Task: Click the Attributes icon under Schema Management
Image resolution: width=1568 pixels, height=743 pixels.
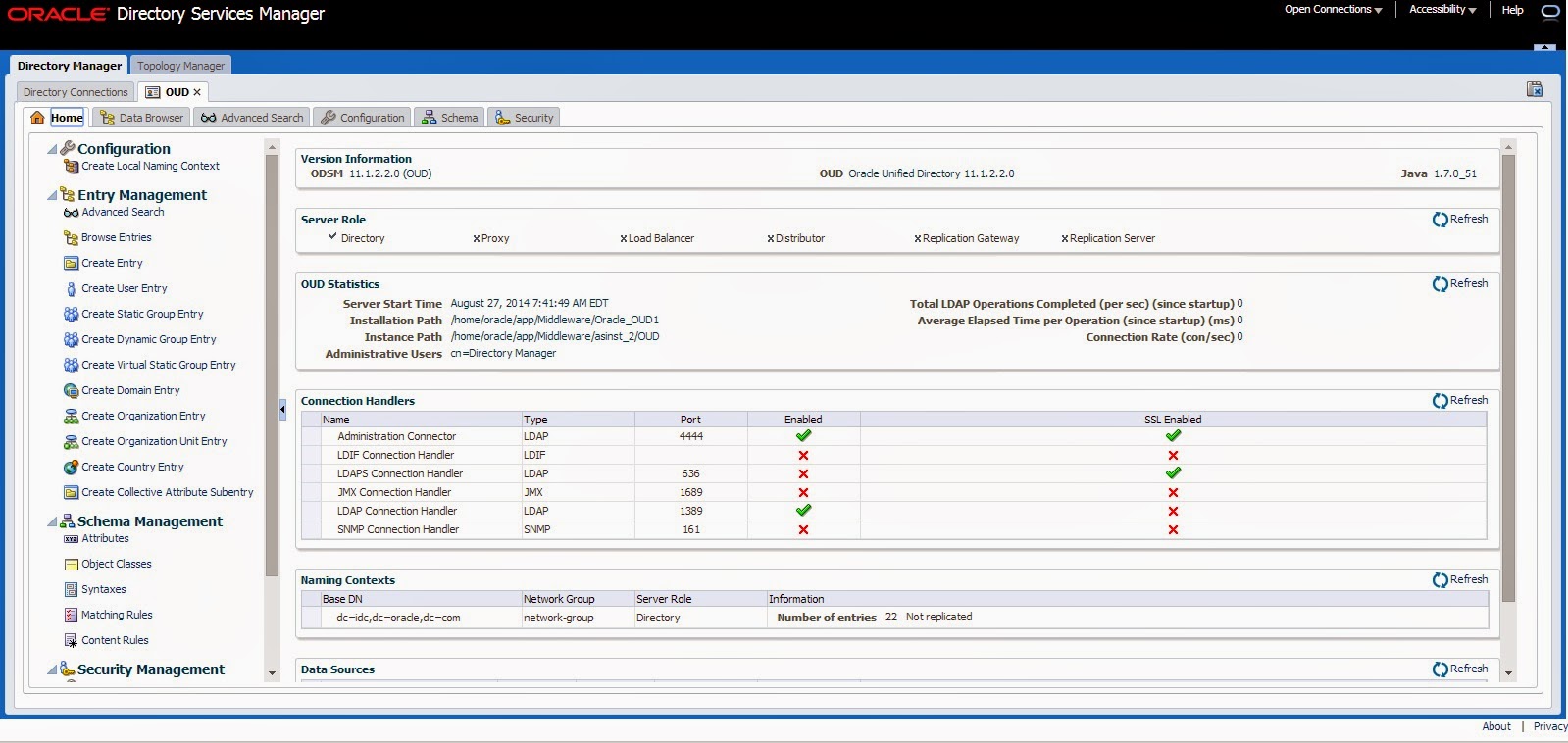Action: click(x=71, y=539)
